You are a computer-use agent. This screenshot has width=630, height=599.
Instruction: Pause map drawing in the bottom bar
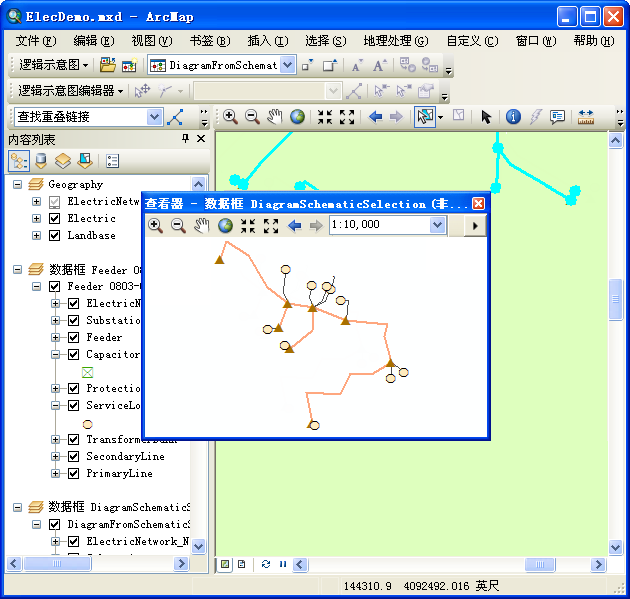[283, 564]
